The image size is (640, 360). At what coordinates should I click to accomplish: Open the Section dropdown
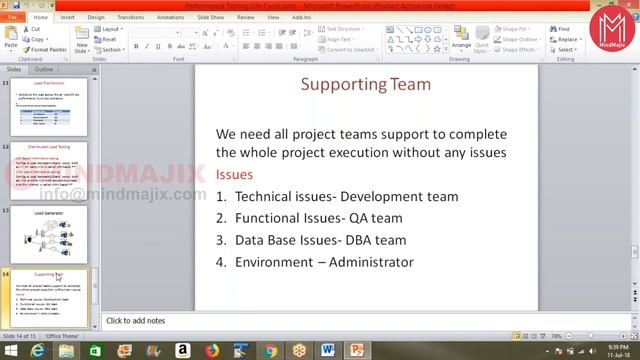109,49
